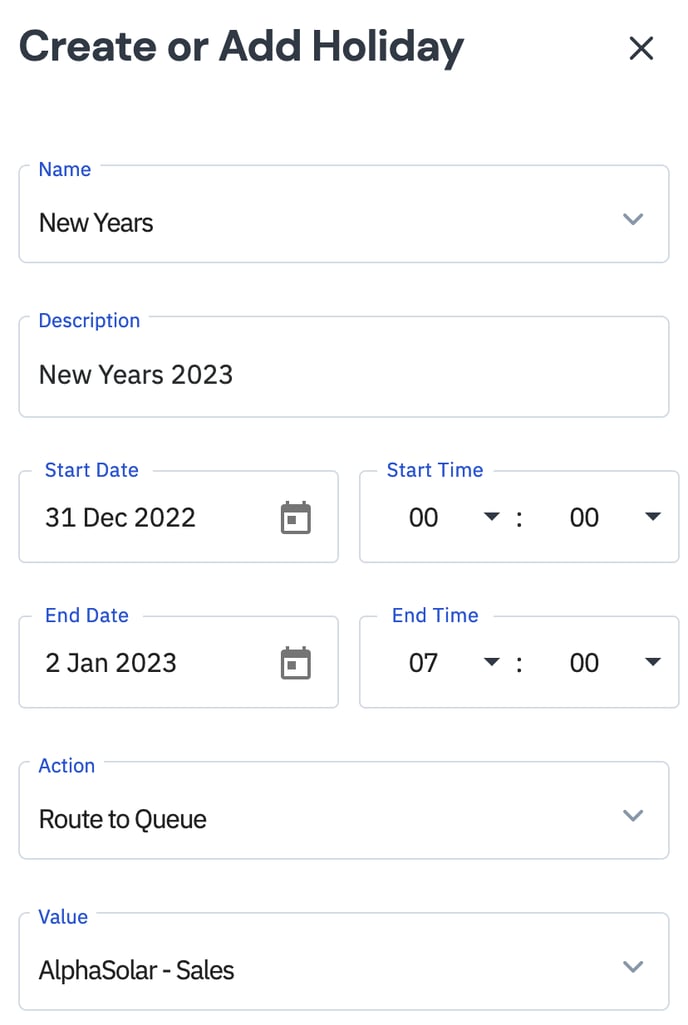
Task: Close the Create or Add Holiday panel
Action: 640,48
